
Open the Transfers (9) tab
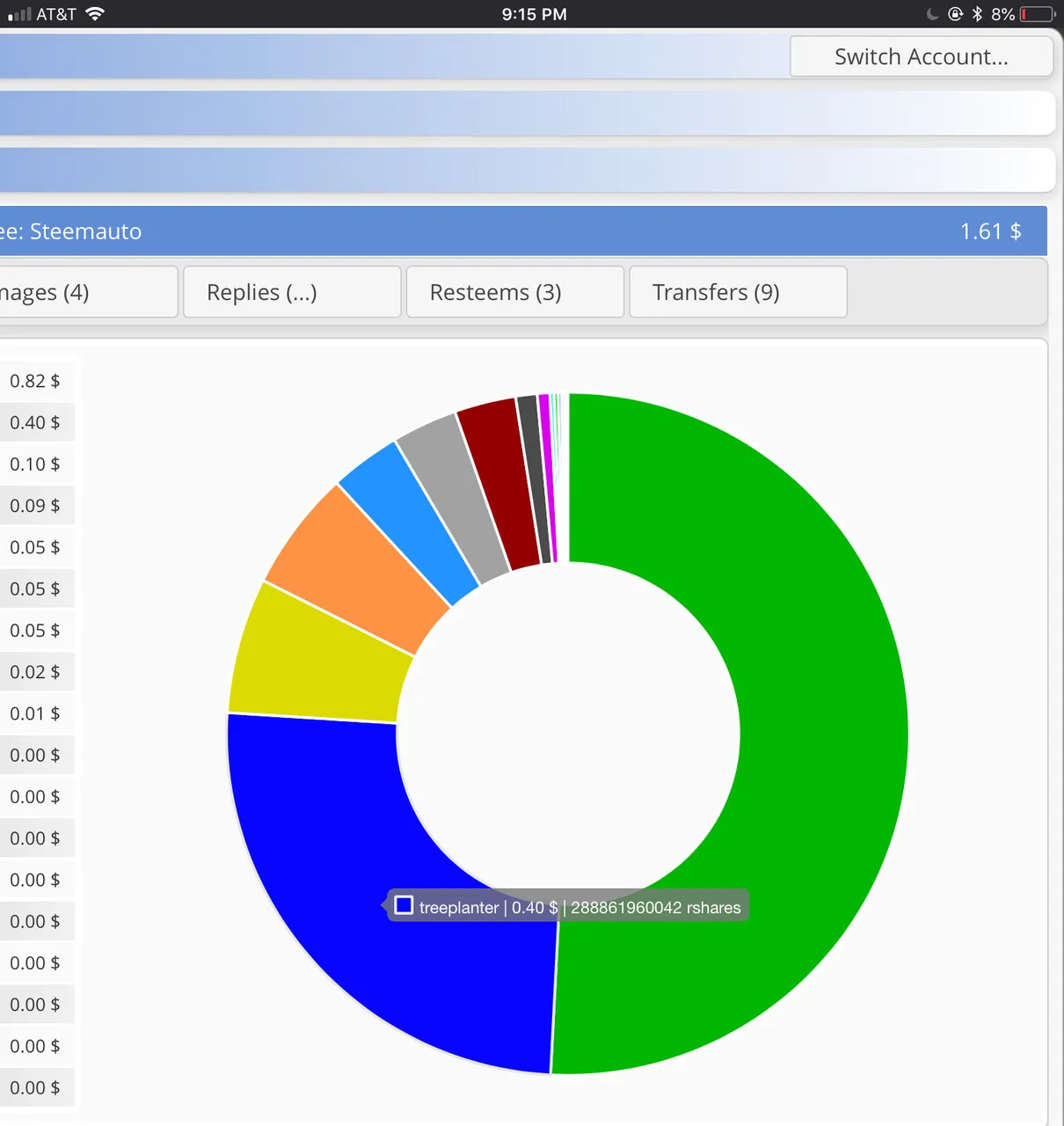738,292
